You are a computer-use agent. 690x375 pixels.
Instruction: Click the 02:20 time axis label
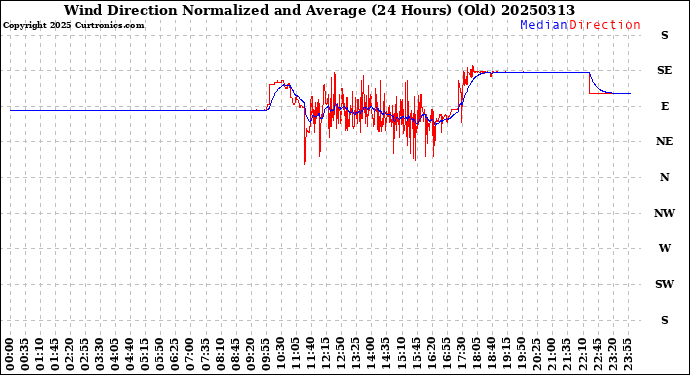click(70, 354)
